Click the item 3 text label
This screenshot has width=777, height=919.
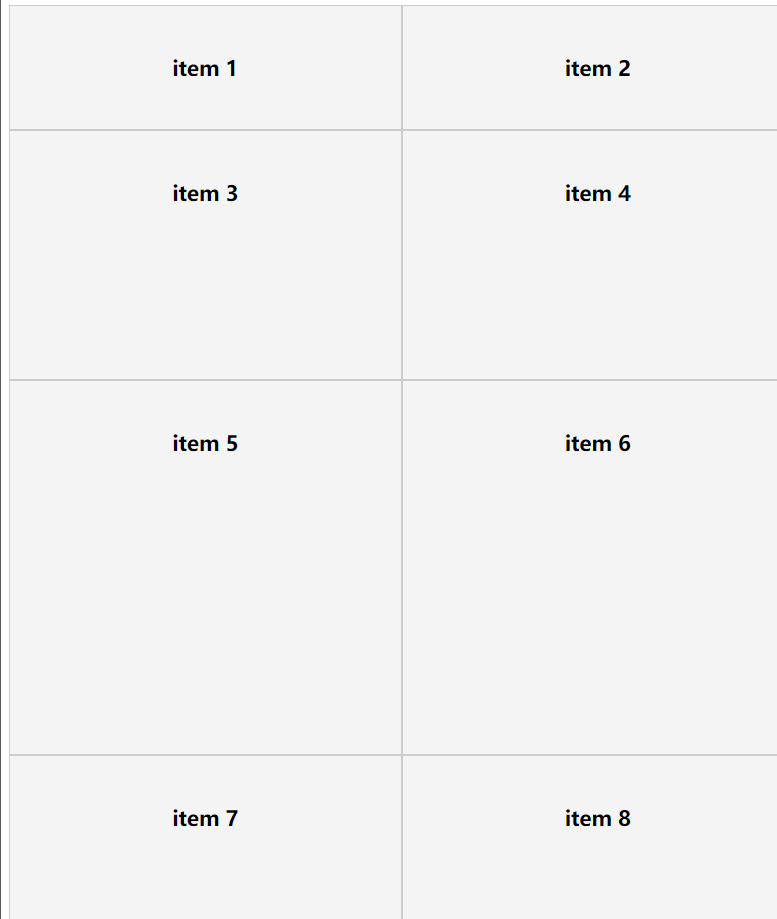click(205, 193)
